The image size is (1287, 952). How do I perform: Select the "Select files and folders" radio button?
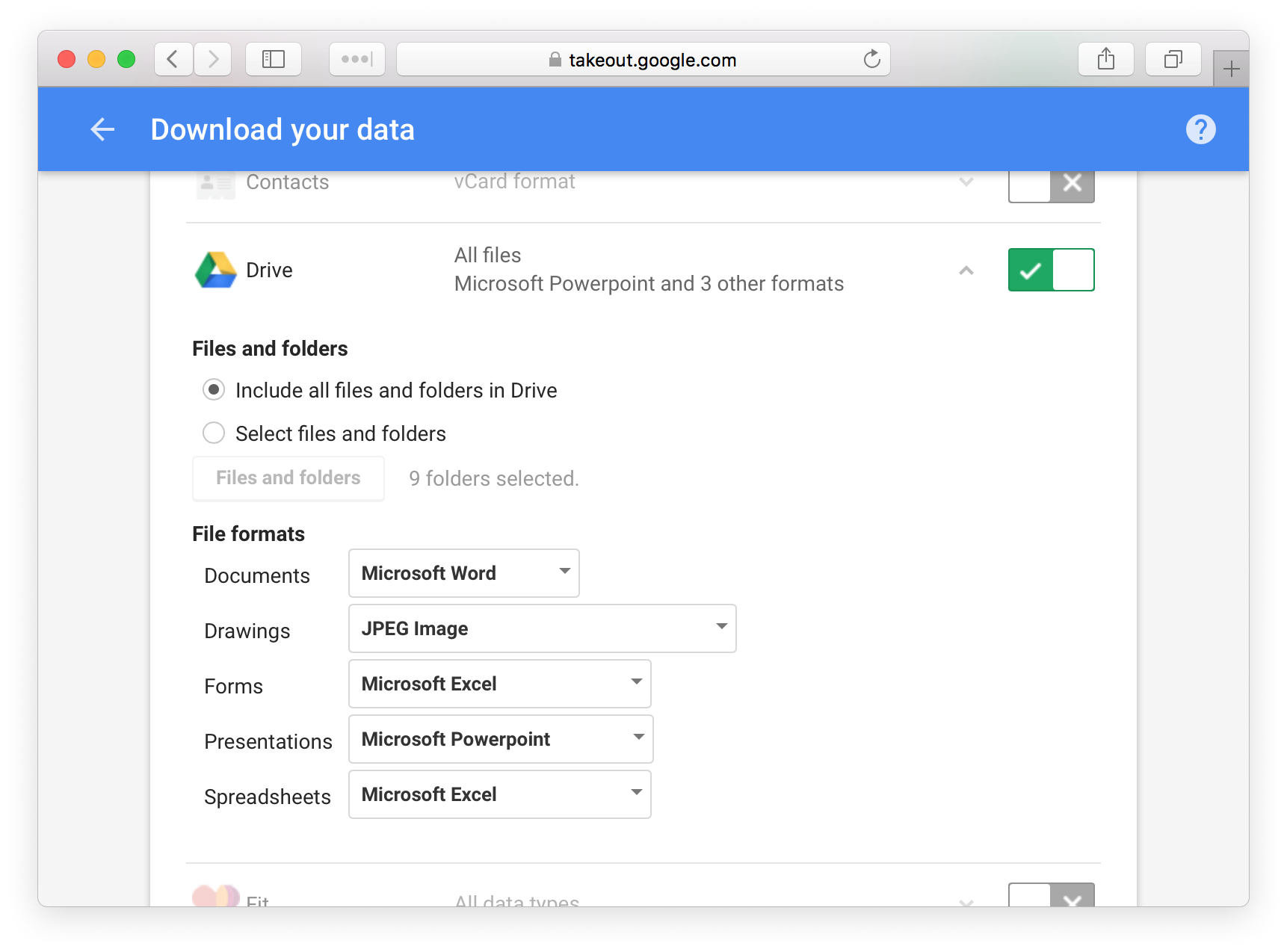(x=214, y=433)
